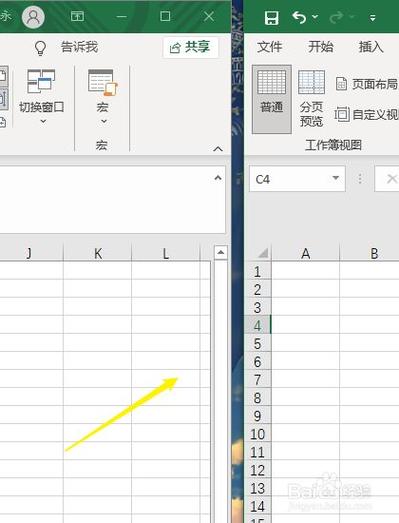Select row 5 header
Screen dimensions: 399x523
click(x=258, y=344)
